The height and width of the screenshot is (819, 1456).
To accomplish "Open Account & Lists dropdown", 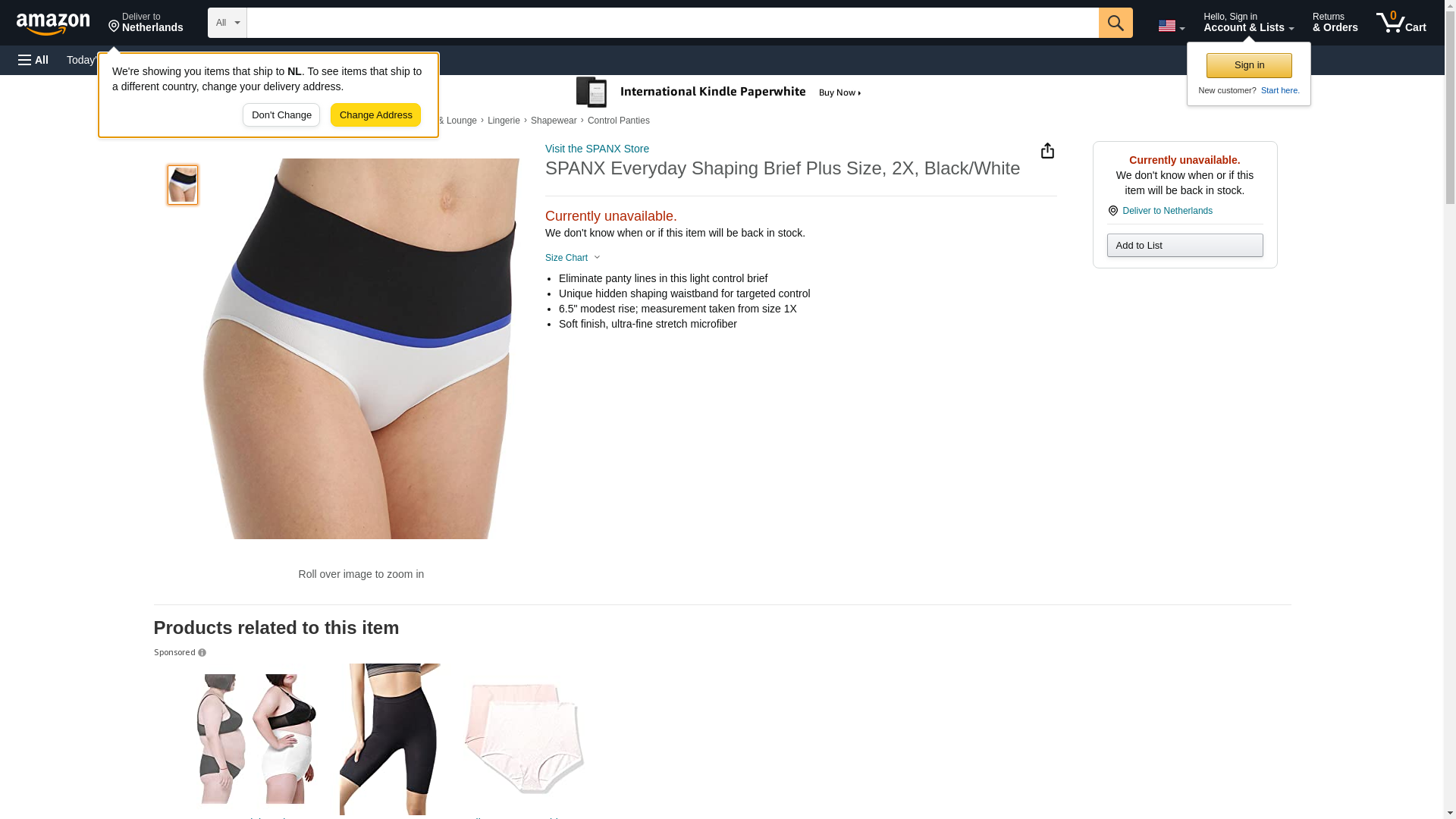I will (x=1248, y=23).
